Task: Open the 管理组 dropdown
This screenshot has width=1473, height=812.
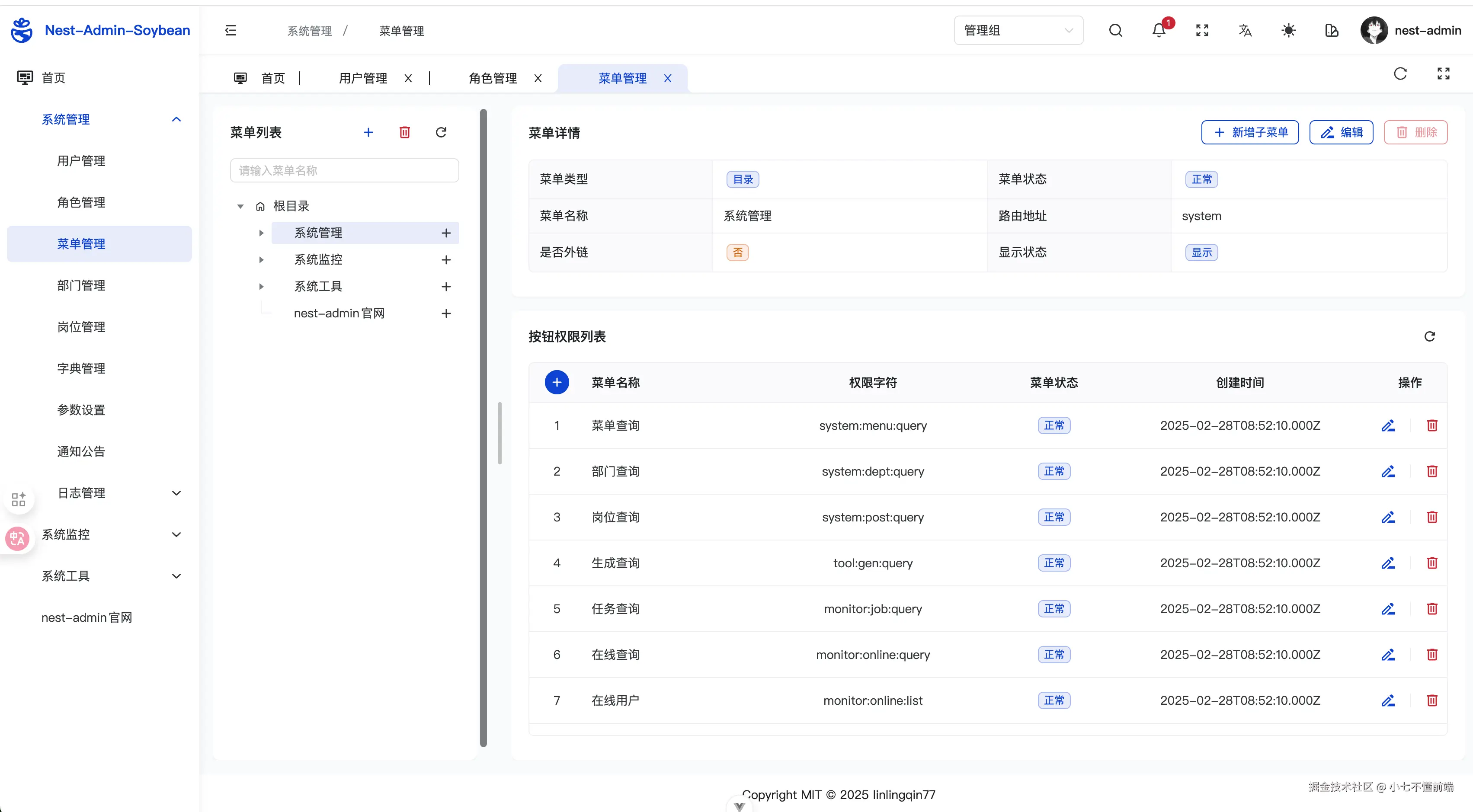Action: coord(1018,30)
